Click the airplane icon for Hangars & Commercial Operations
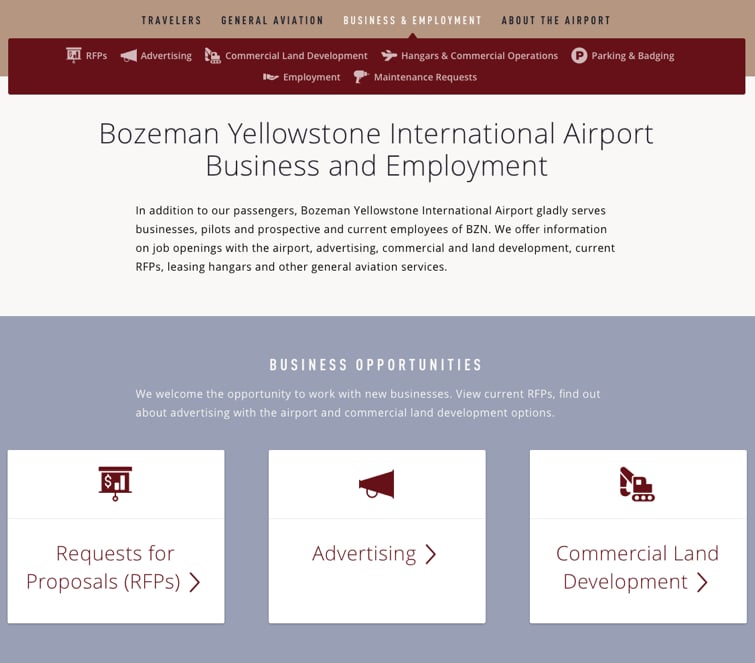Image resolution: width=755 pixels, height=663 pixels. click(x=389, y=56)
